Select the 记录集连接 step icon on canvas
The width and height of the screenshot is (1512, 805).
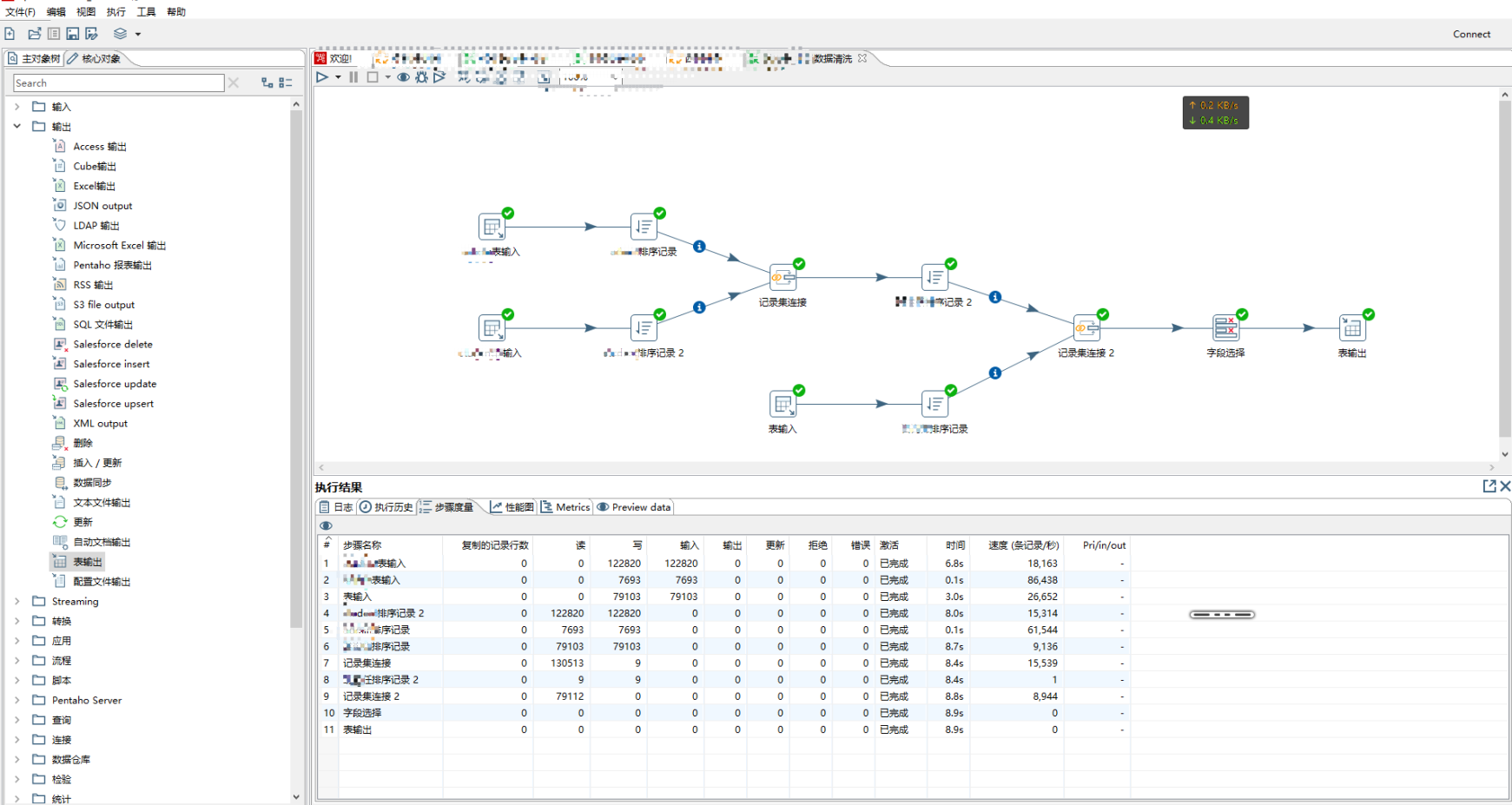click(x=782, y=278)
